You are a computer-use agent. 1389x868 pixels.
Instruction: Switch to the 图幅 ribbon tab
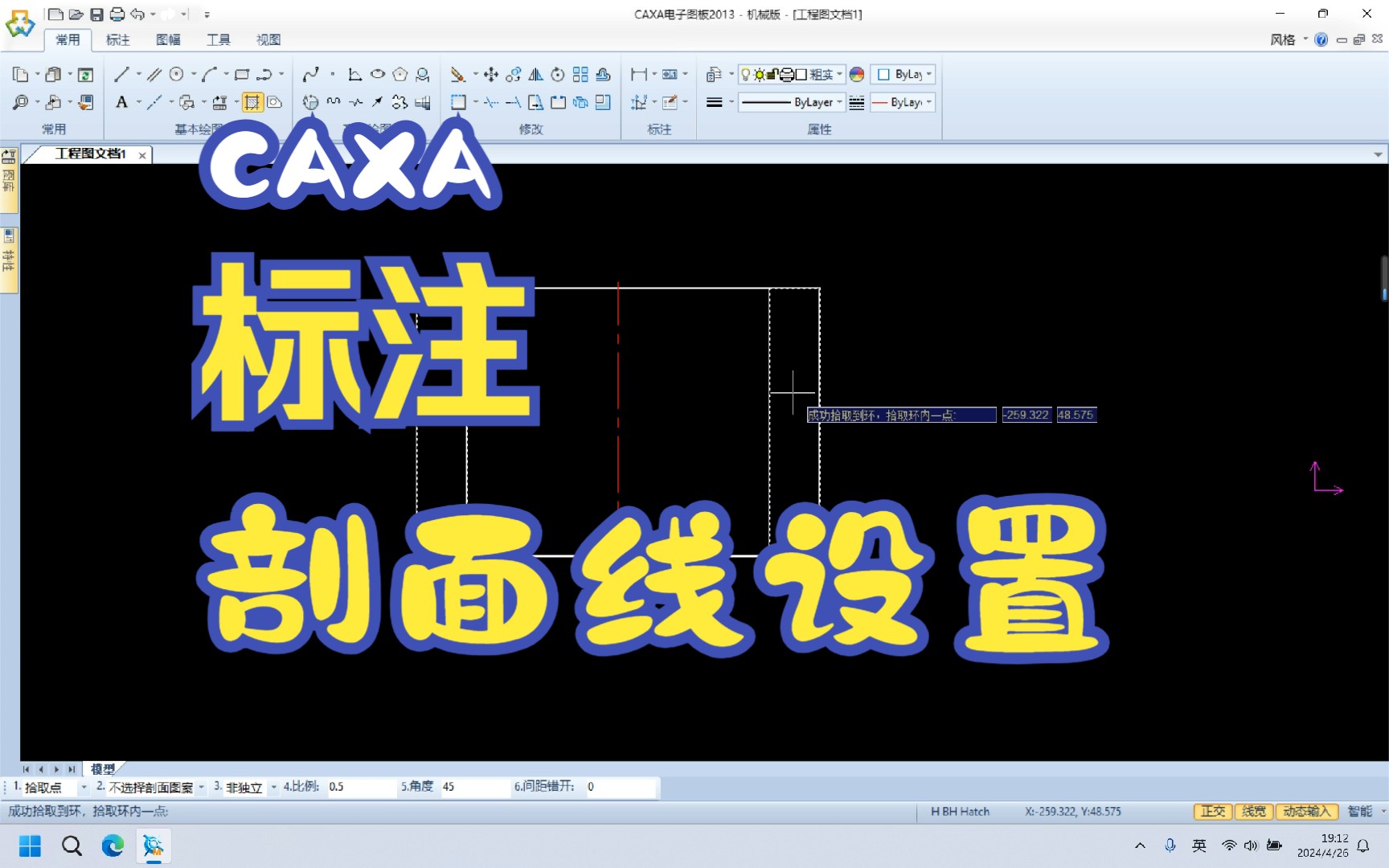coord(168,39)
